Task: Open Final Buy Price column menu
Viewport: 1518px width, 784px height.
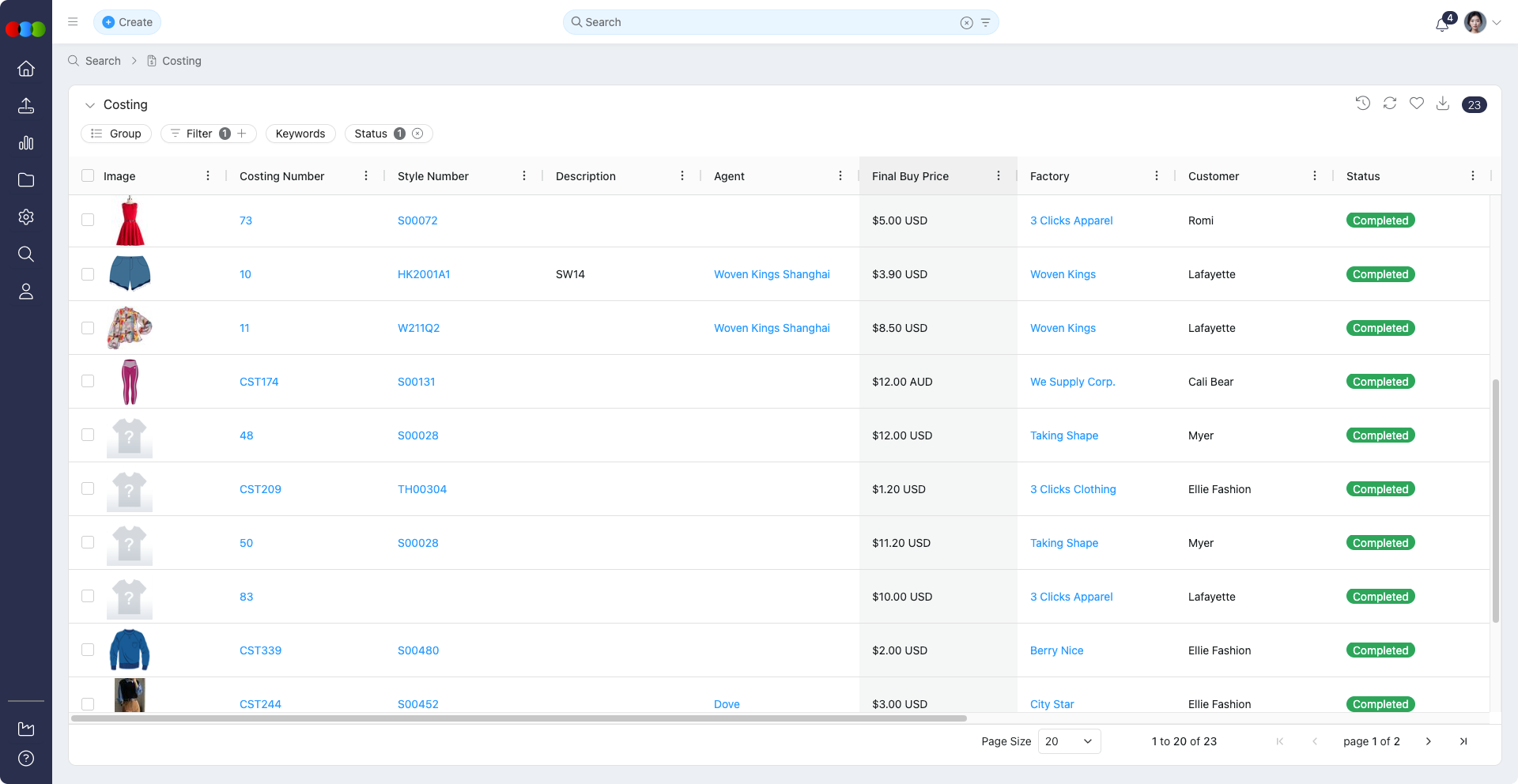Action: click(x=999, y=176)
